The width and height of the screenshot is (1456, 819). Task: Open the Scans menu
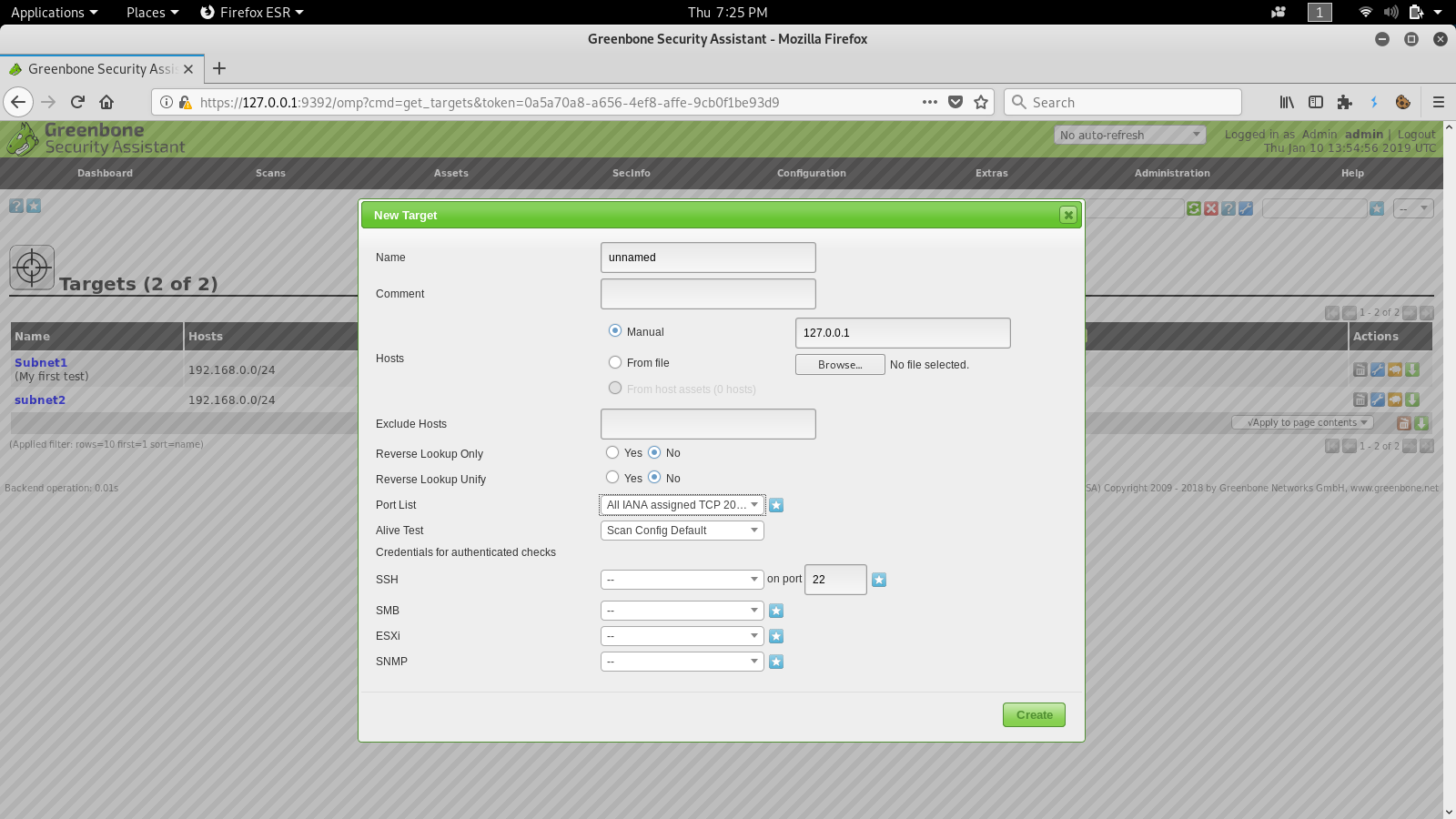point(270,173)
